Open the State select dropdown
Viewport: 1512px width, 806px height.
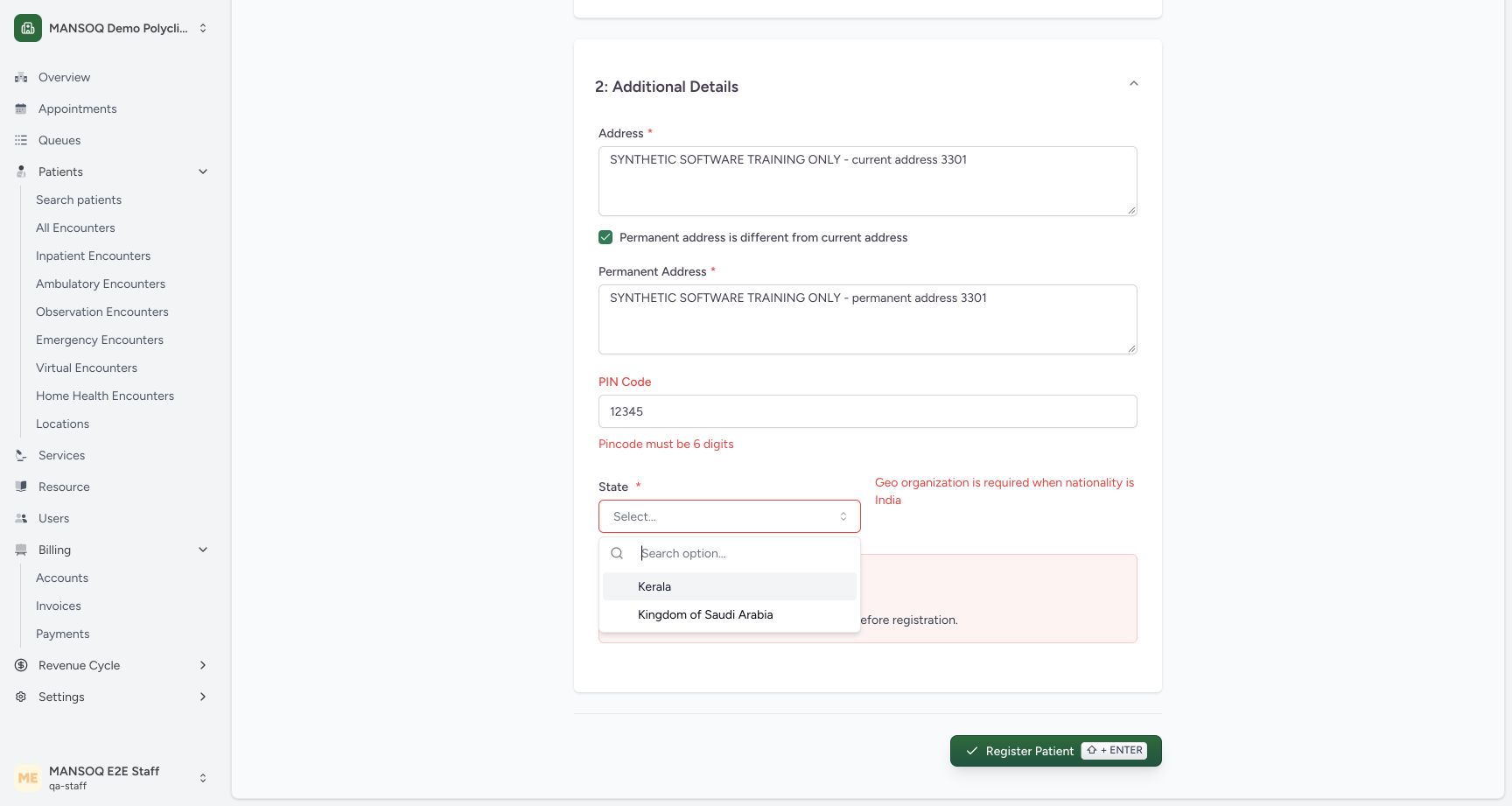[730, 516]
